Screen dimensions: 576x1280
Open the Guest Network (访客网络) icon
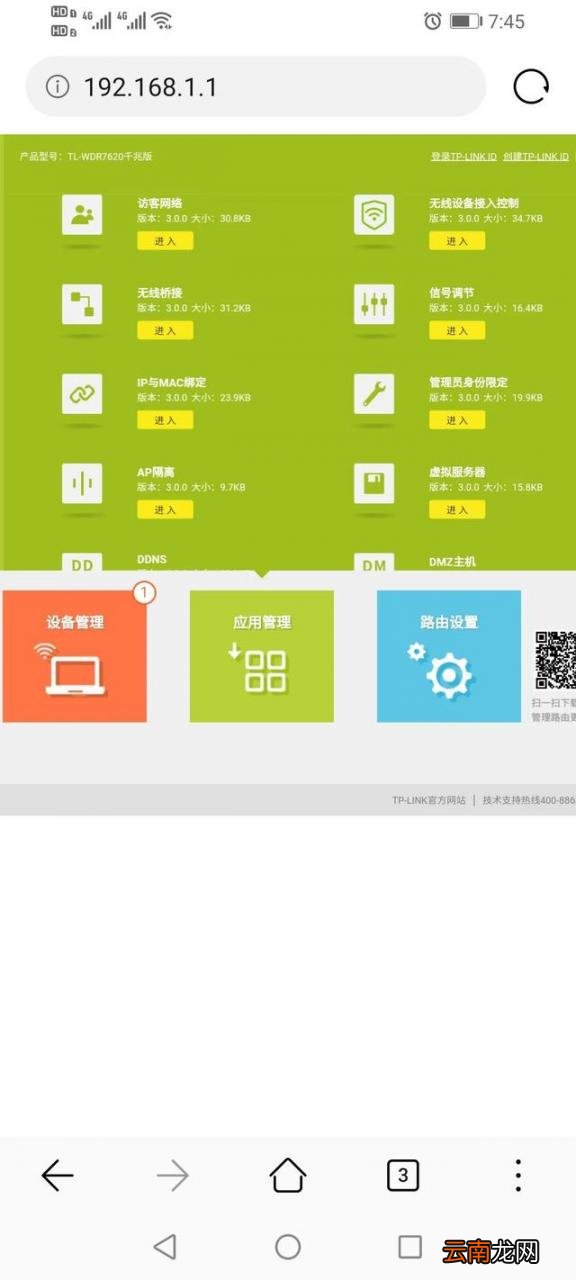point(82,215)
